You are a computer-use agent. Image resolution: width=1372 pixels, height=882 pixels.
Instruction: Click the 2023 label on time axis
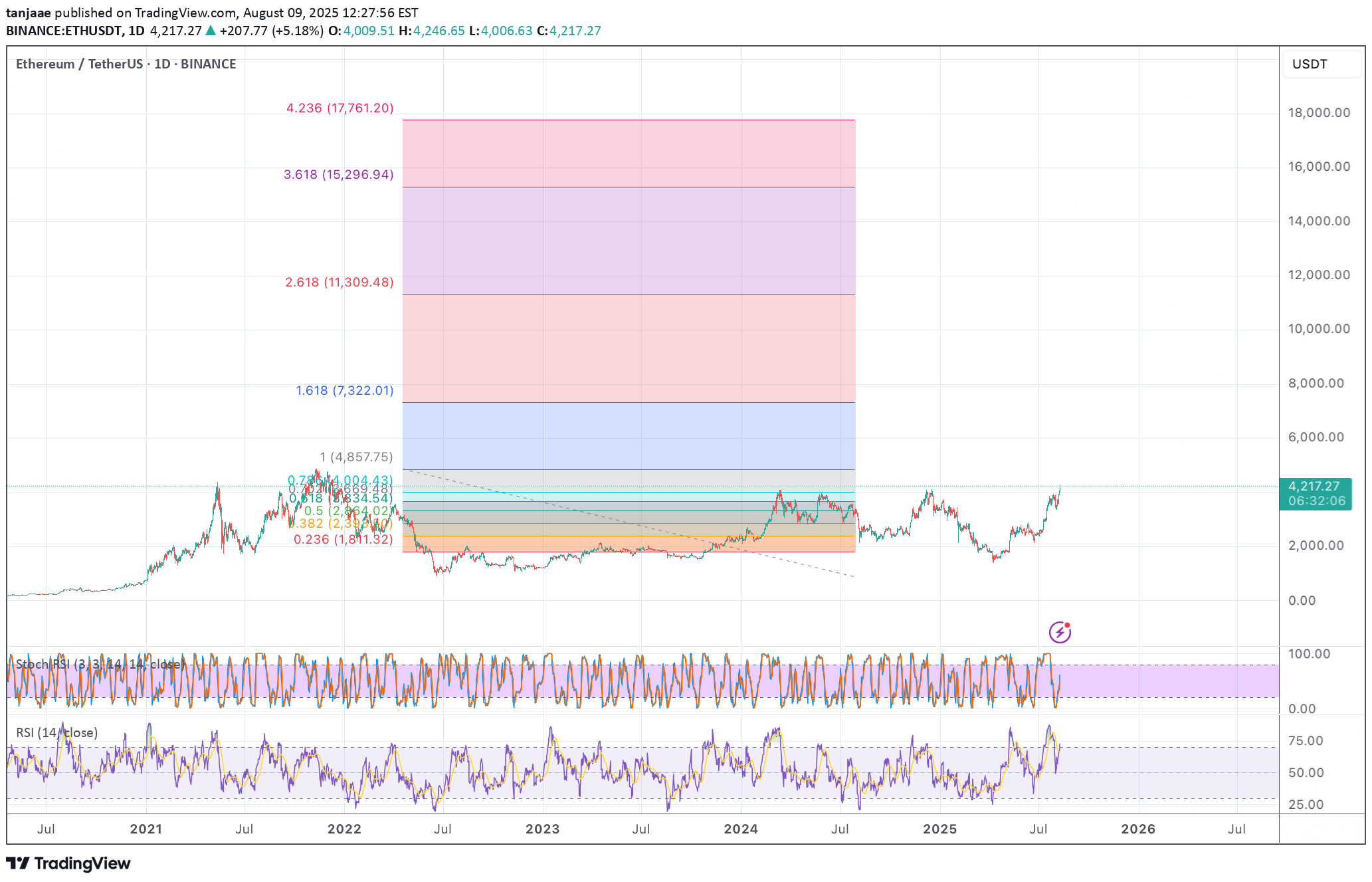[x=542, y=829]
